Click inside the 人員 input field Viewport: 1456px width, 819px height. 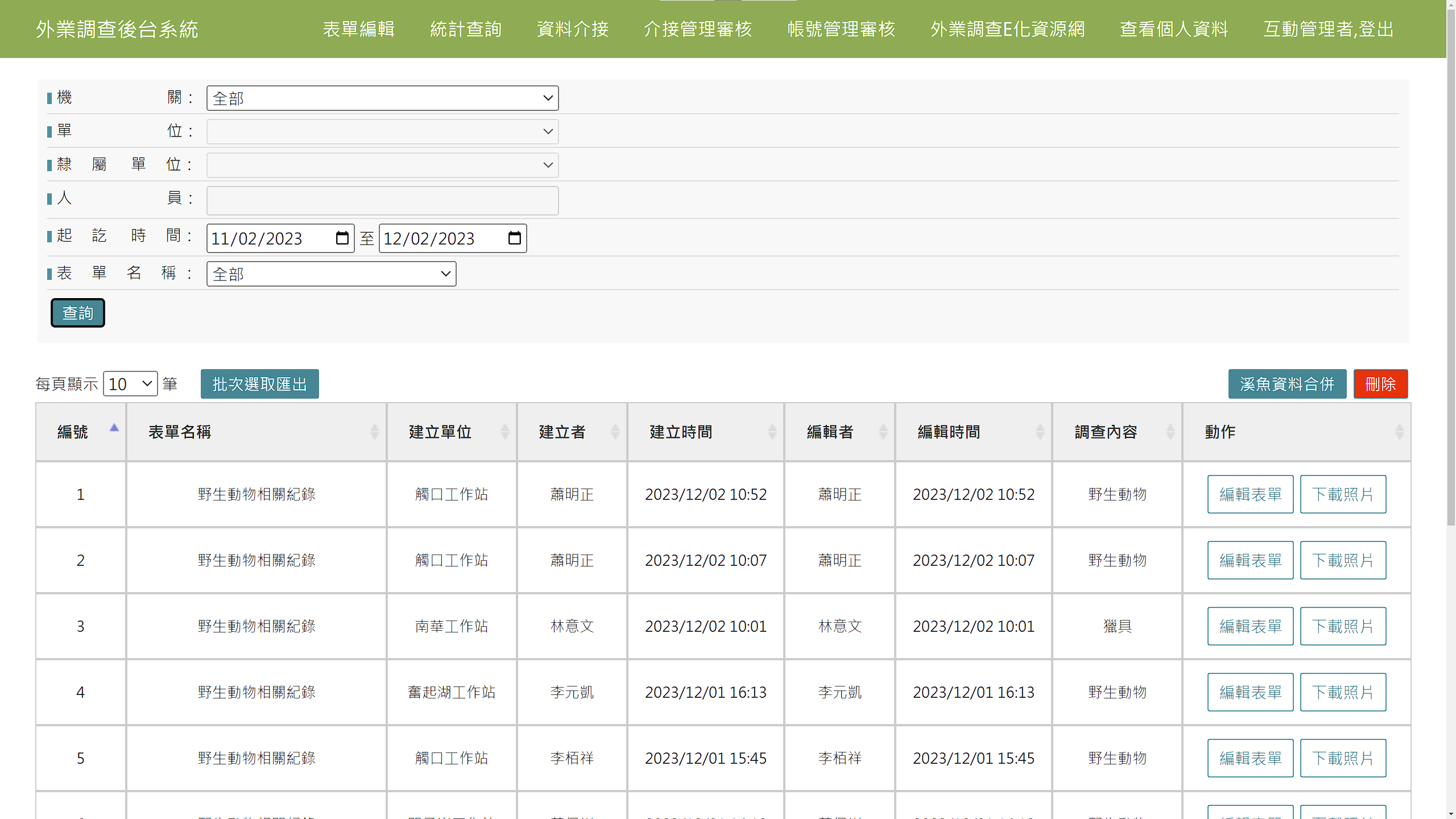[x=382, y=200]
